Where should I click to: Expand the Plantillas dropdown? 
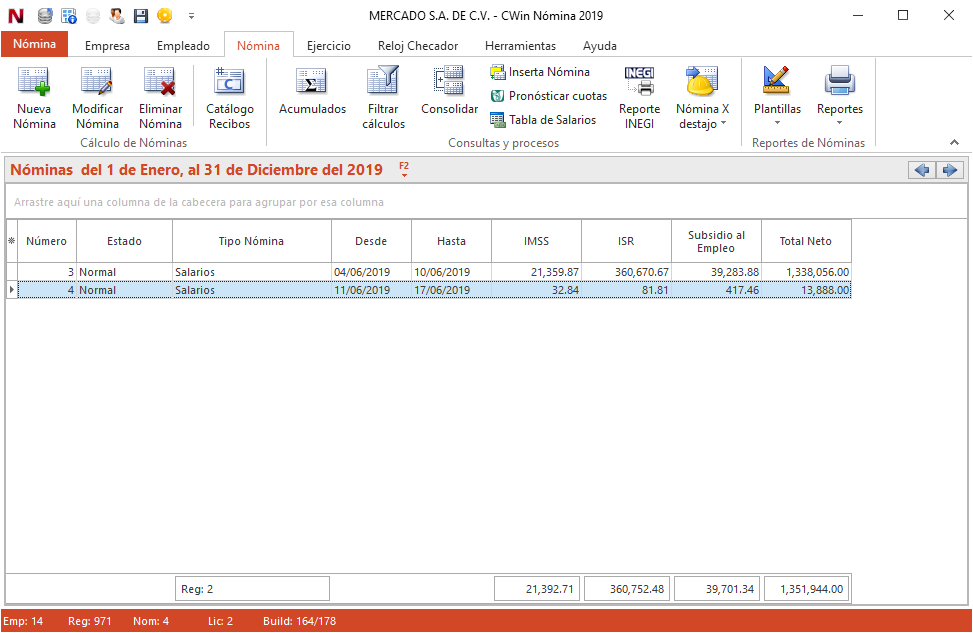[x=777, y=98]
